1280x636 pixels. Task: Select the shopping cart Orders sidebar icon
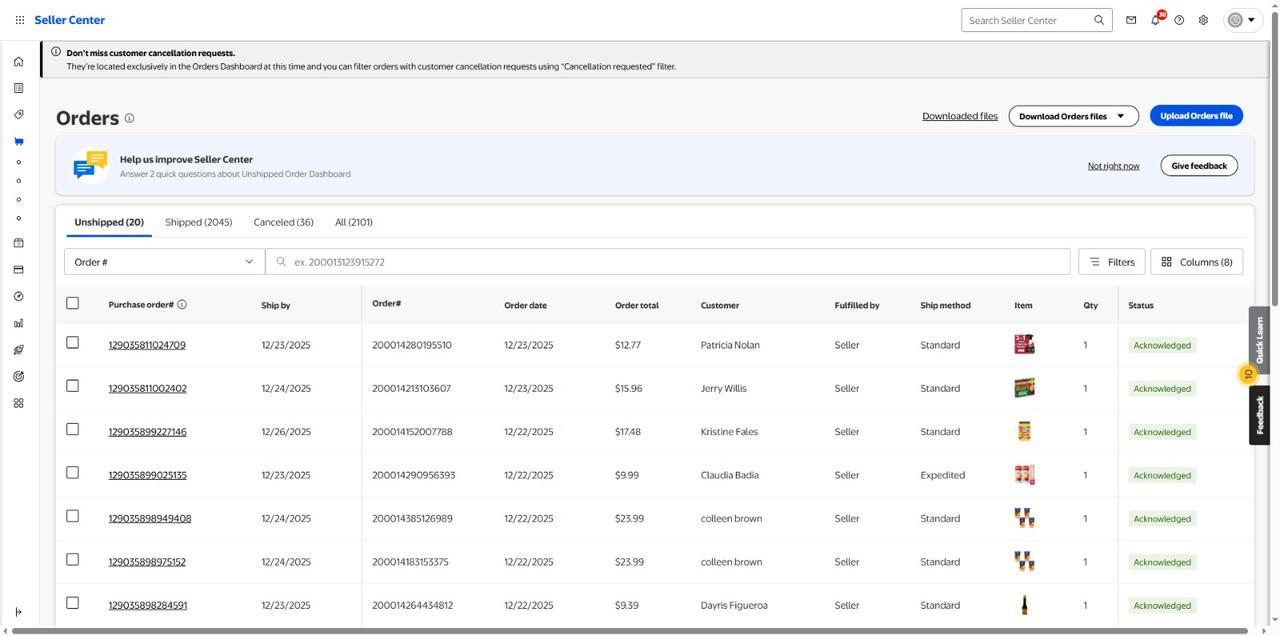pyautogui.click(x=18, y=142)
